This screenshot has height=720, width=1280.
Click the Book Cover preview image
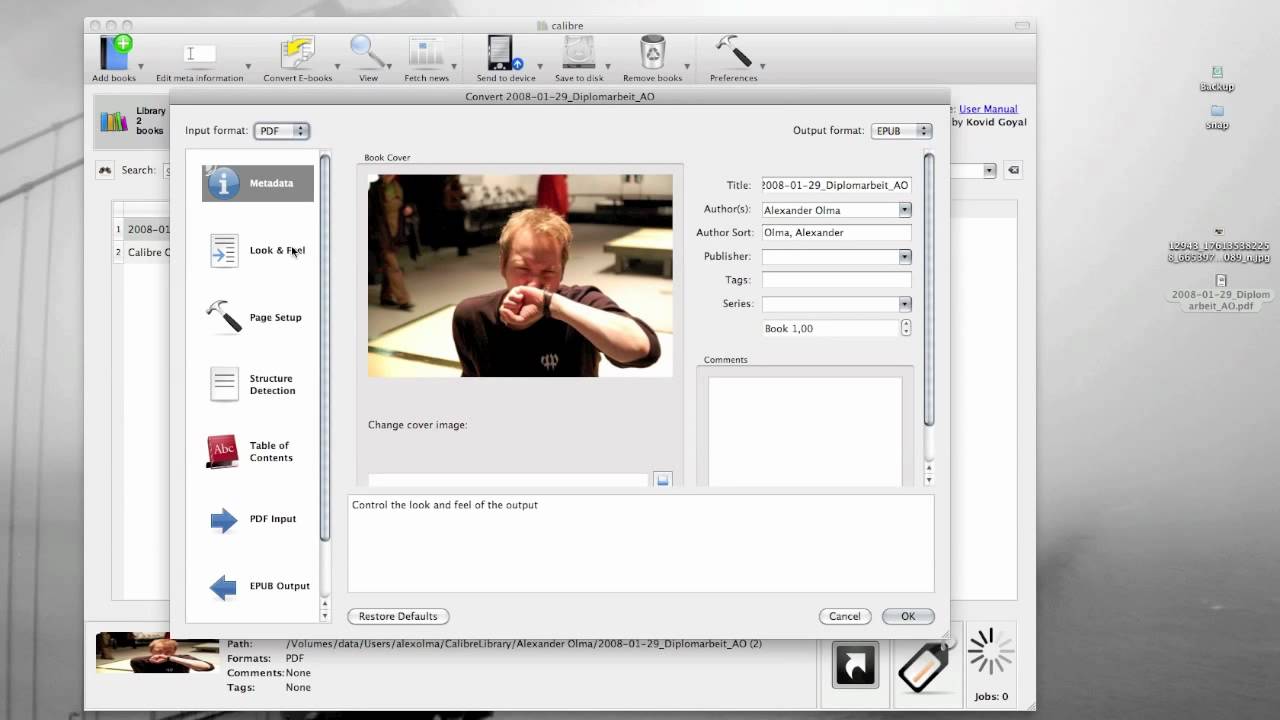click(x=520, y=276)
